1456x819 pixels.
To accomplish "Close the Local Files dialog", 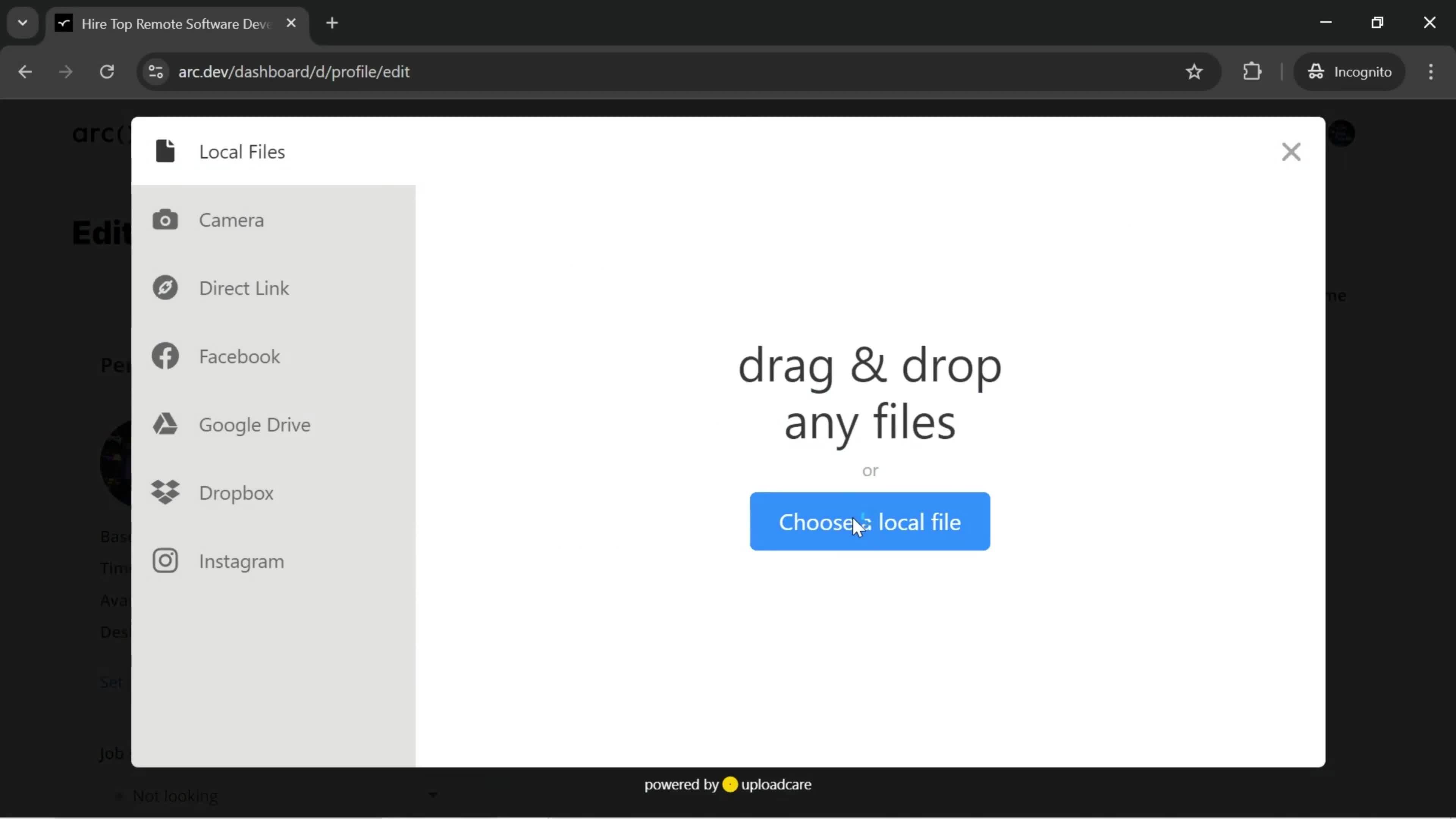I will pyautogui.click(x=1291, y=151).
